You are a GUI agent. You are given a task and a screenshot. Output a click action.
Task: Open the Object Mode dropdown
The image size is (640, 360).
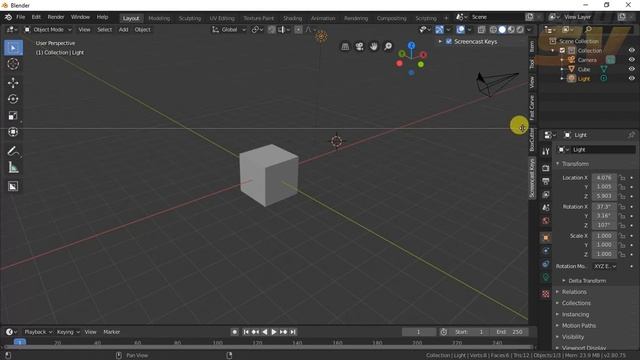pyautogui.click(x=47, y=29)
